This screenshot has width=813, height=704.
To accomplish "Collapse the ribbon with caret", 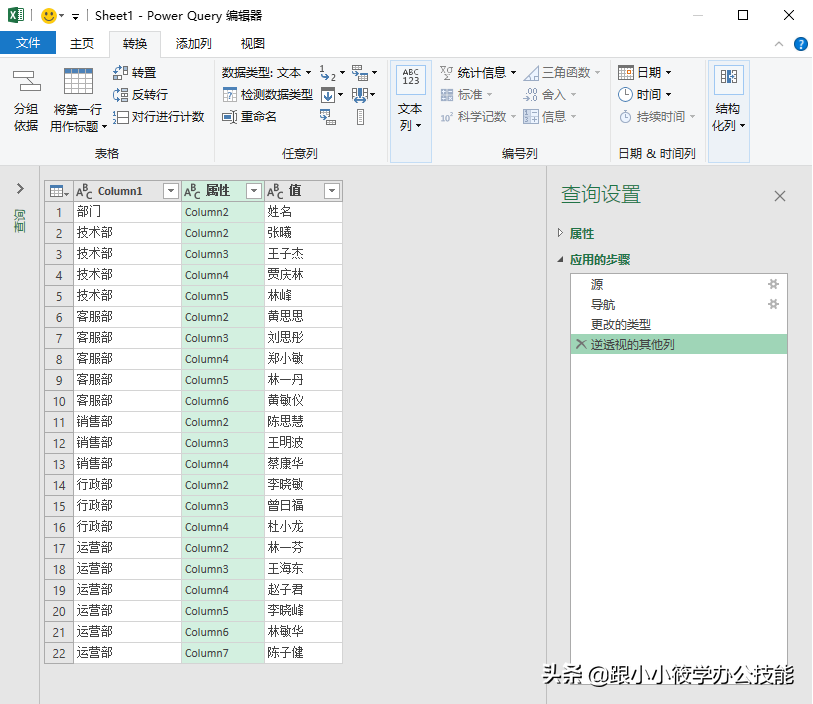I will (779, 44).
